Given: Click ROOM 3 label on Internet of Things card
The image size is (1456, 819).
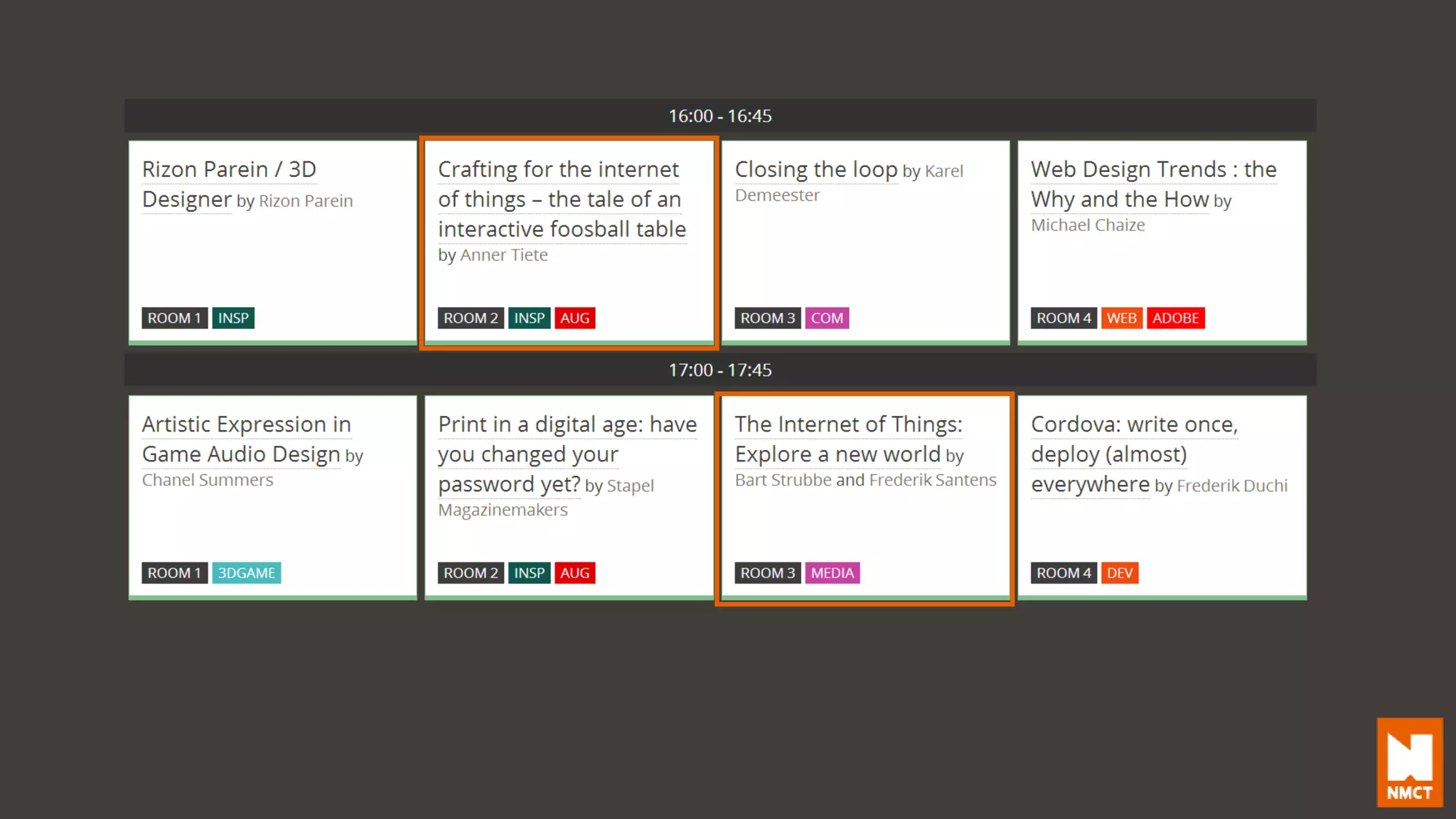Looking at the screenshot, I should point(767,573).
